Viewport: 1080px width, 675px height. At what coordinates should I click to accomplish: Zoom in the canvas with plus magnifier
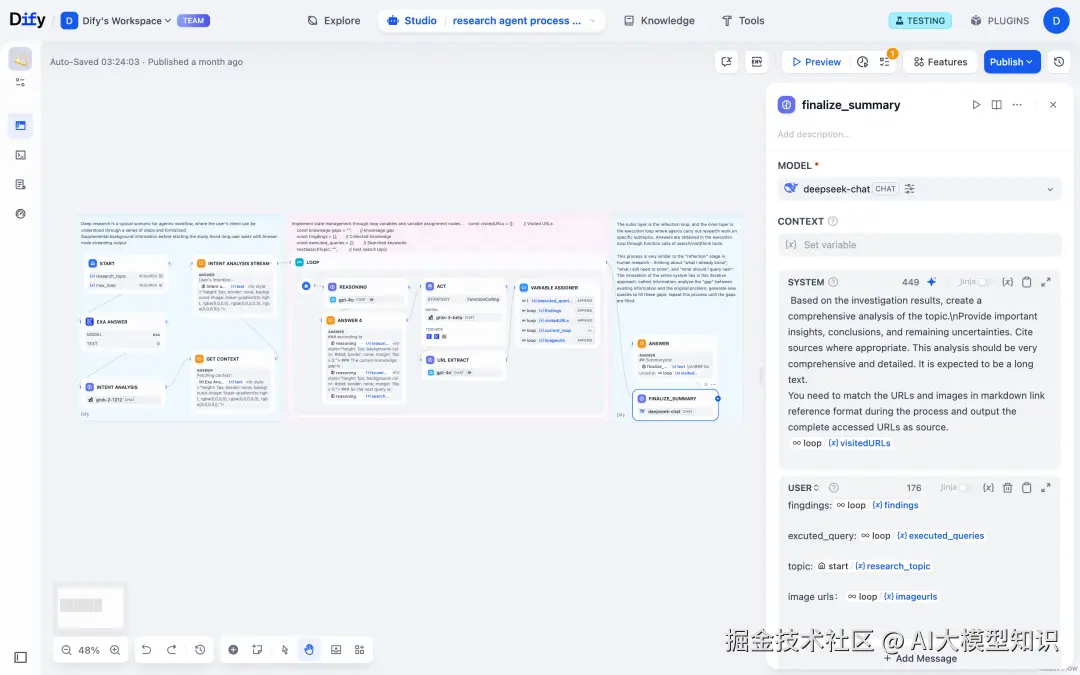(x=115, y=650)
